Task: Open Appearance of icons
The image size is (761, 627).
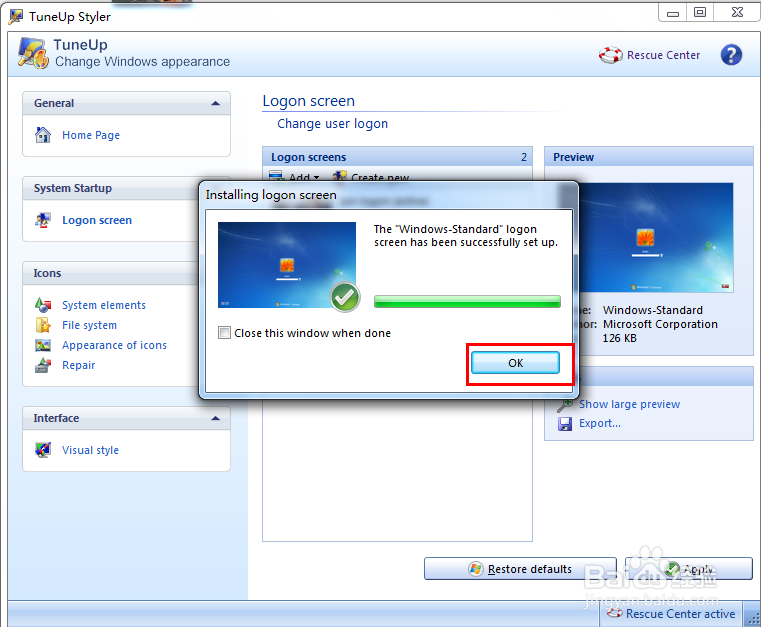Action: [114, 345]
